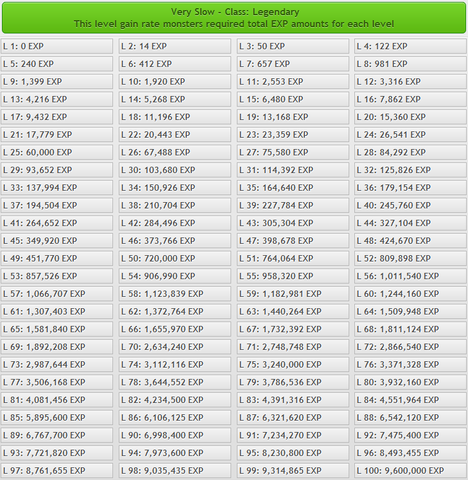Click the L 48: 424,670 EXP cell
This screenshot has width=468, height=480.
pyautogui.click(x=410, y=241)
